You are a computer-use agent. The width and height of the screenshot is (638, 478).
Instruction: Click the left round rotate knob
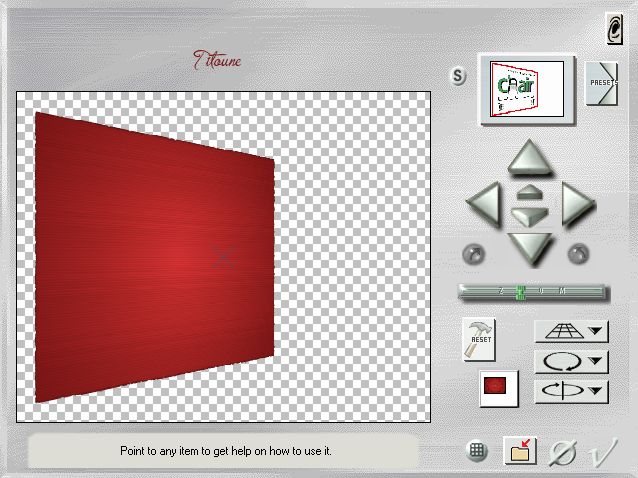coord(474,254)
